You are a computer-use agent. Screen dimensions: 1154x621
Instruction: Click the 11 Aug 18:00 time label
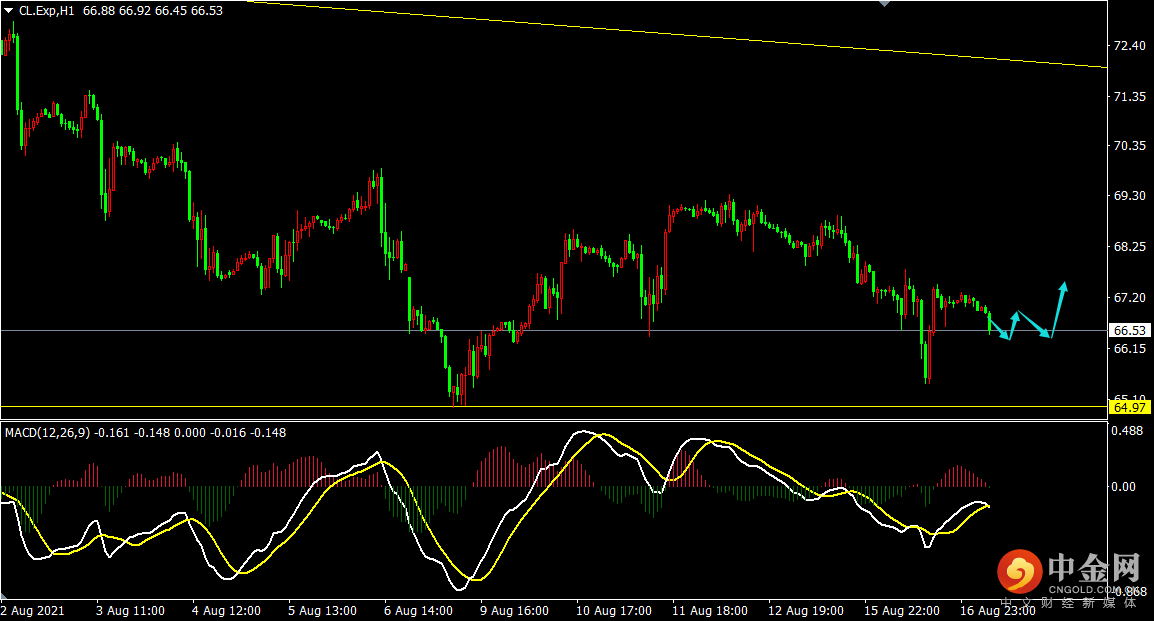click(710, 611)
